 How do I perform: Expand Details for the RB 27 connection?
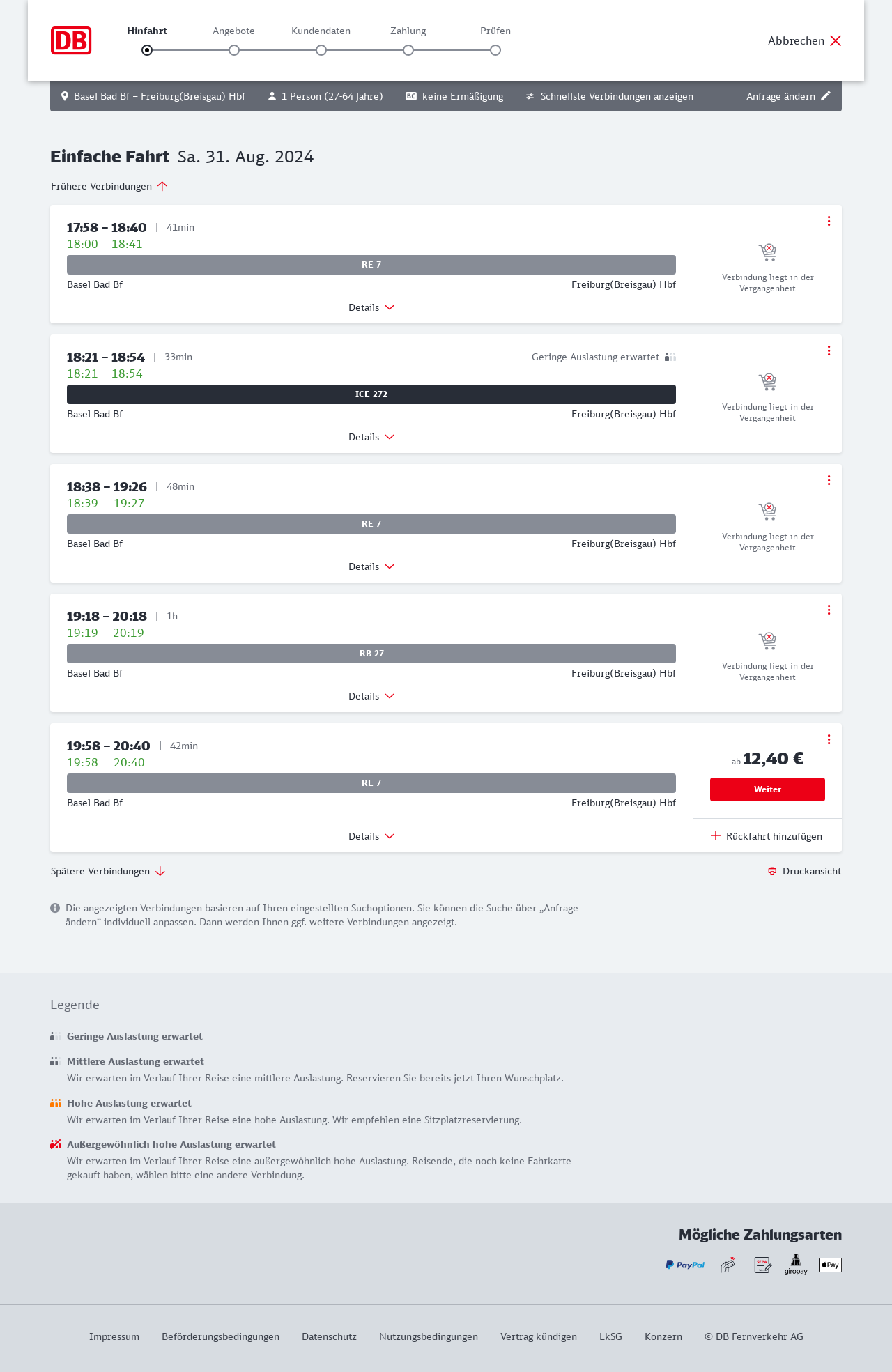pos(371,696)
